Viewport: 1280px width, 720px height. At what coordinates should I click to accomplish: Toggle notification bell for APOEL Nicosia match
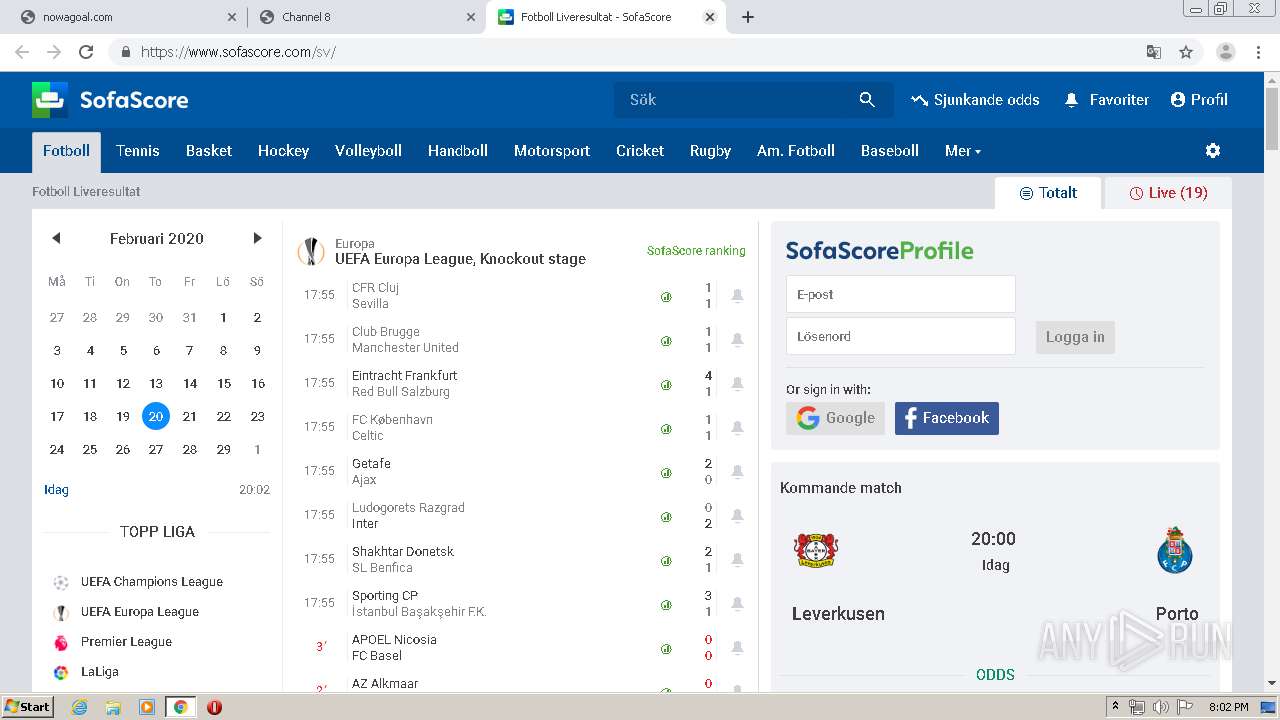pos(737,647)
